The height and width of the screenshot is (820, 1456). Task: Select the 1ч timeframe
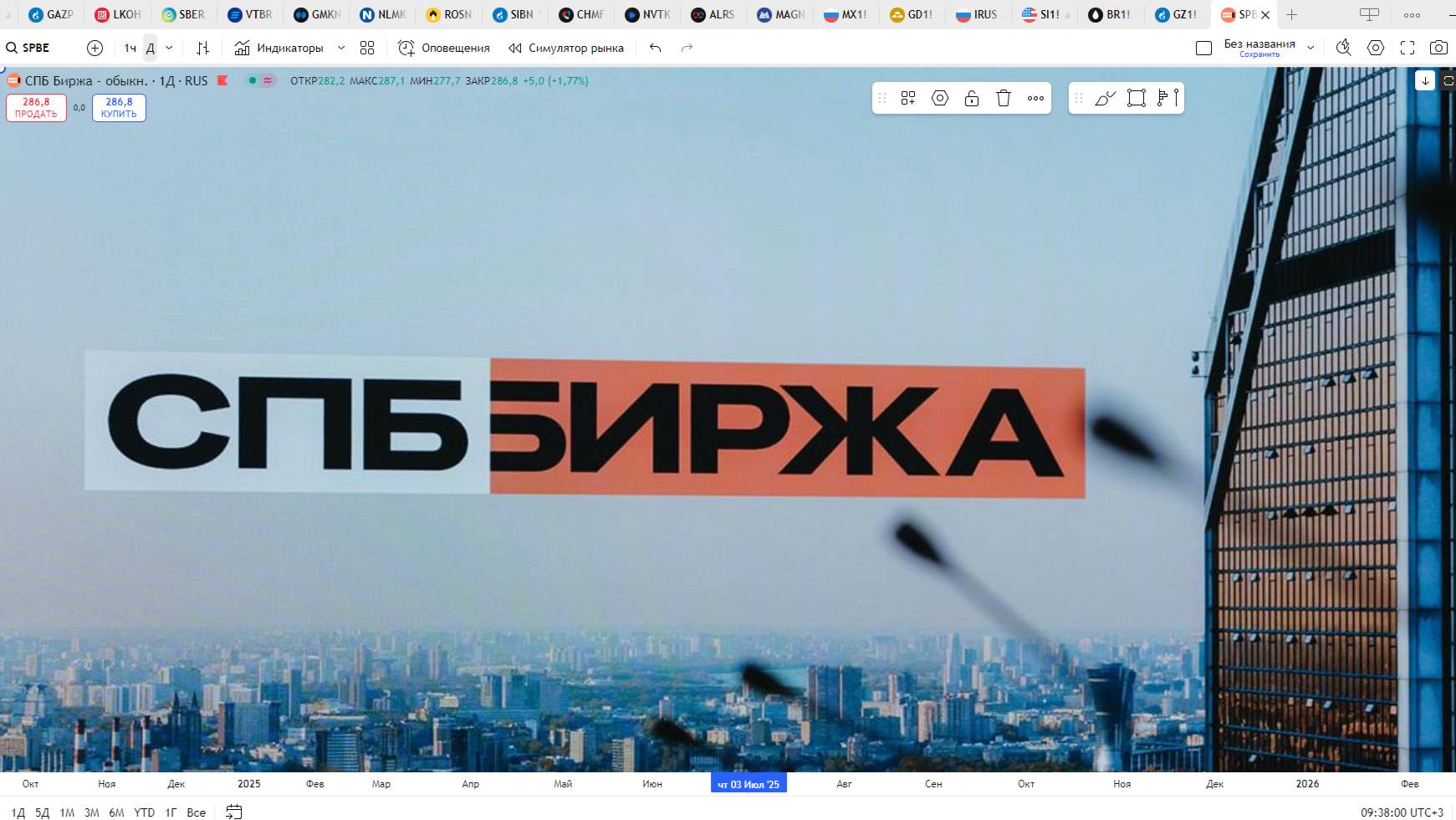130,48
